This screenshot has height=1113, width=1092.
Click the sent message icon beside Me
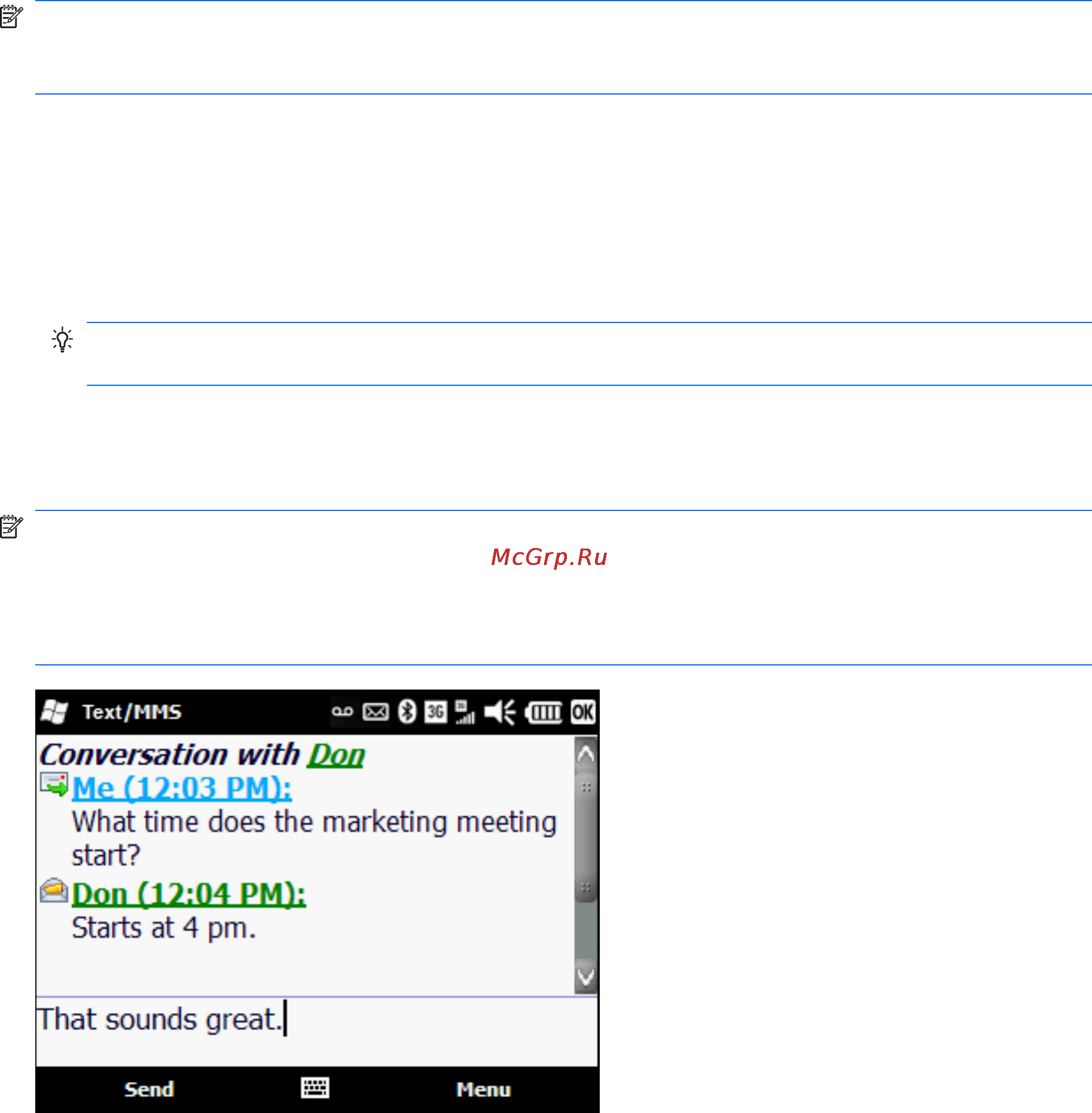54,785
